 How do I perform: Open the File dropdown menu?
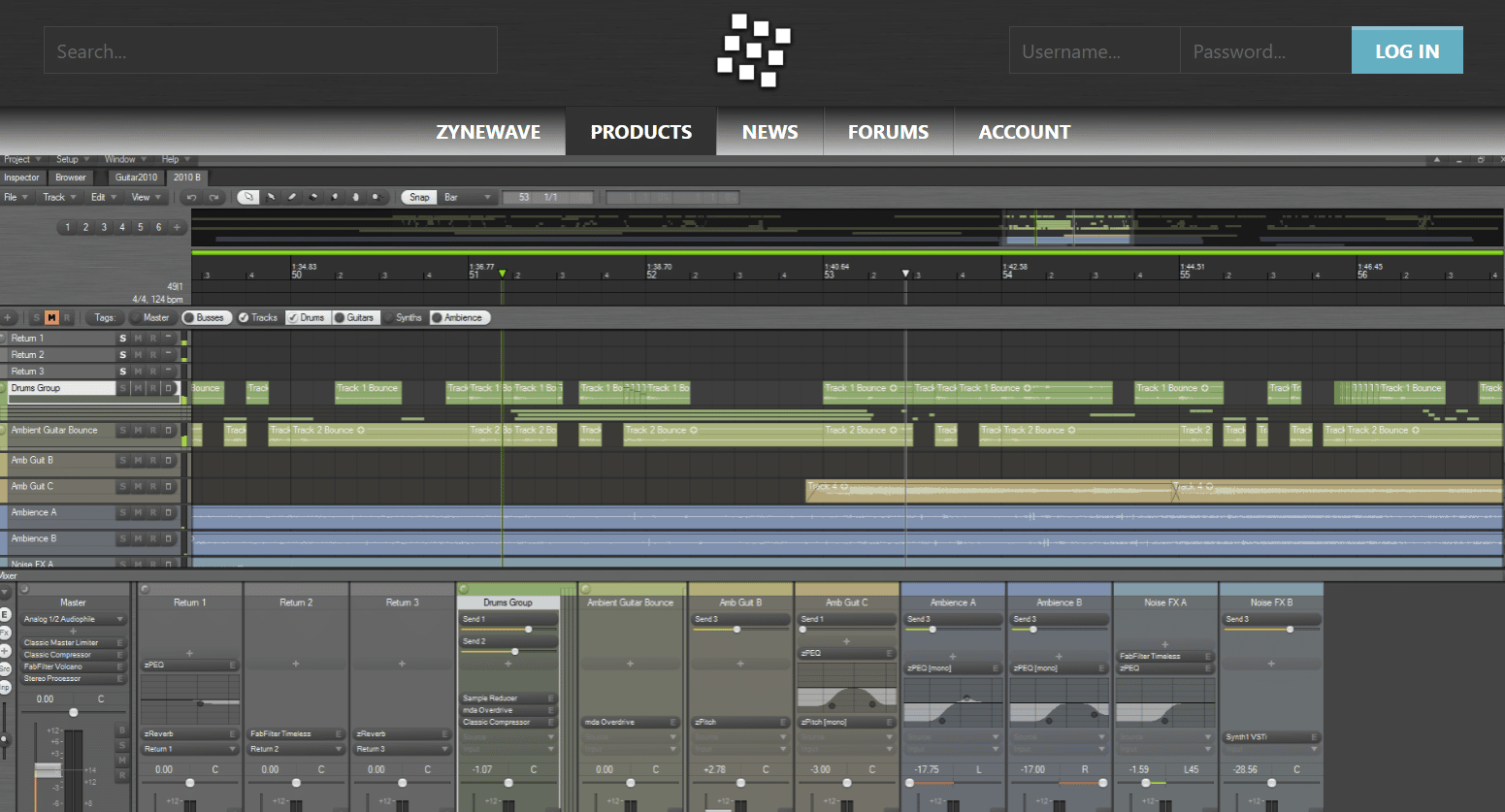pyautogui.click(x=16, y=197)
